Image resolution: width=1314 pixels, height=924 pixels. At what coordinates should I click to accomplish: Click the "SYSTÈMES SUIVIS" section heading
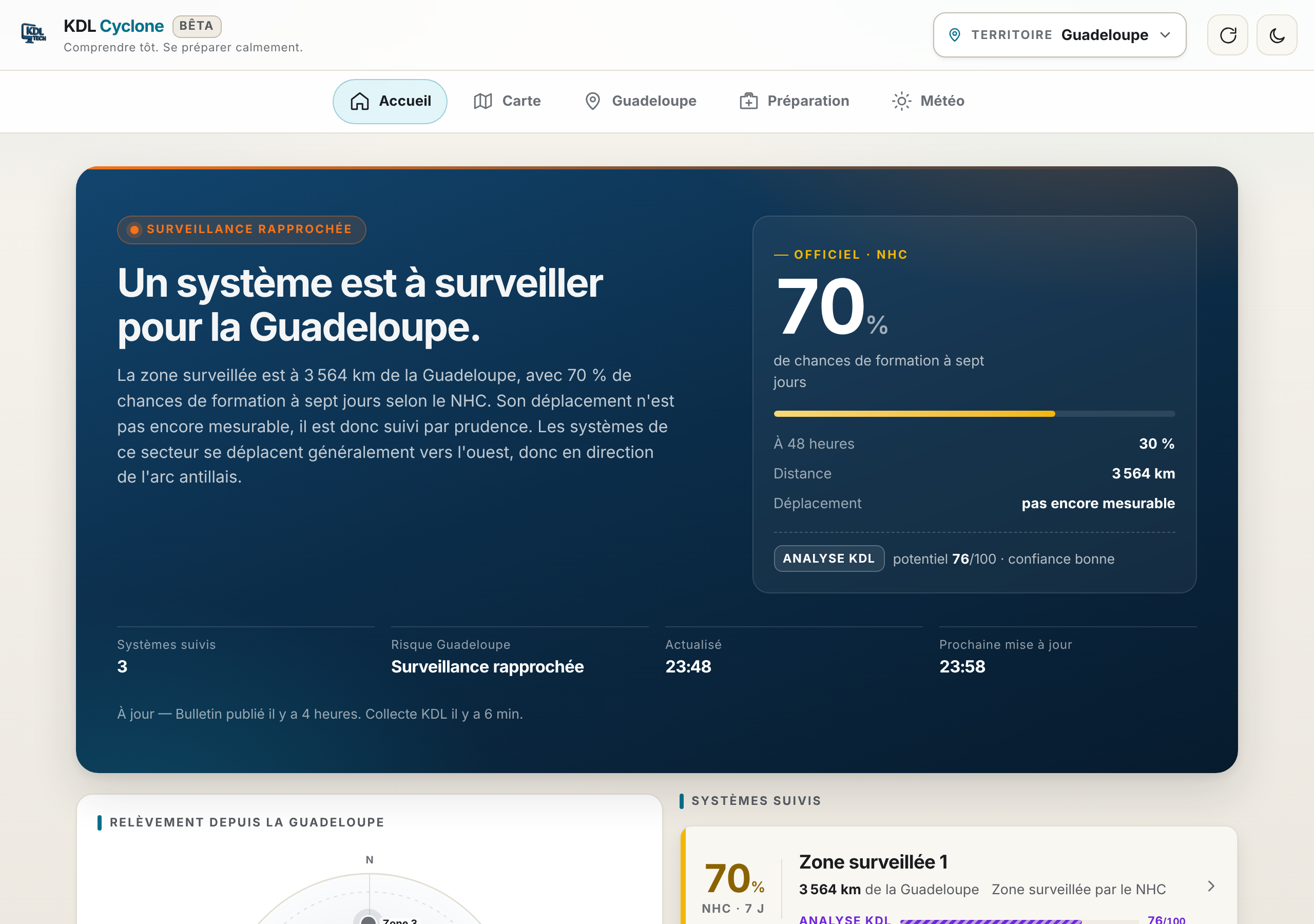tap(756, 801)
